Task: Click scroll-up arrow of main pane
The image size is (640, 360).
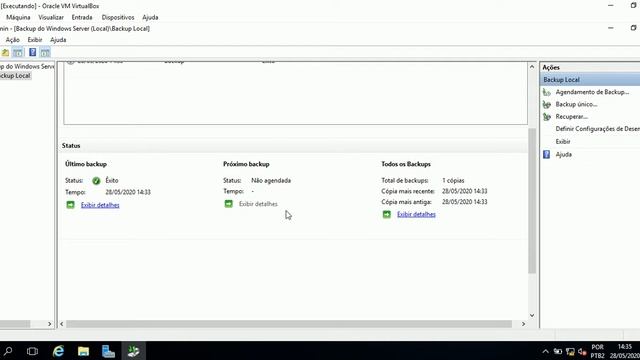Action: [532, 67]
